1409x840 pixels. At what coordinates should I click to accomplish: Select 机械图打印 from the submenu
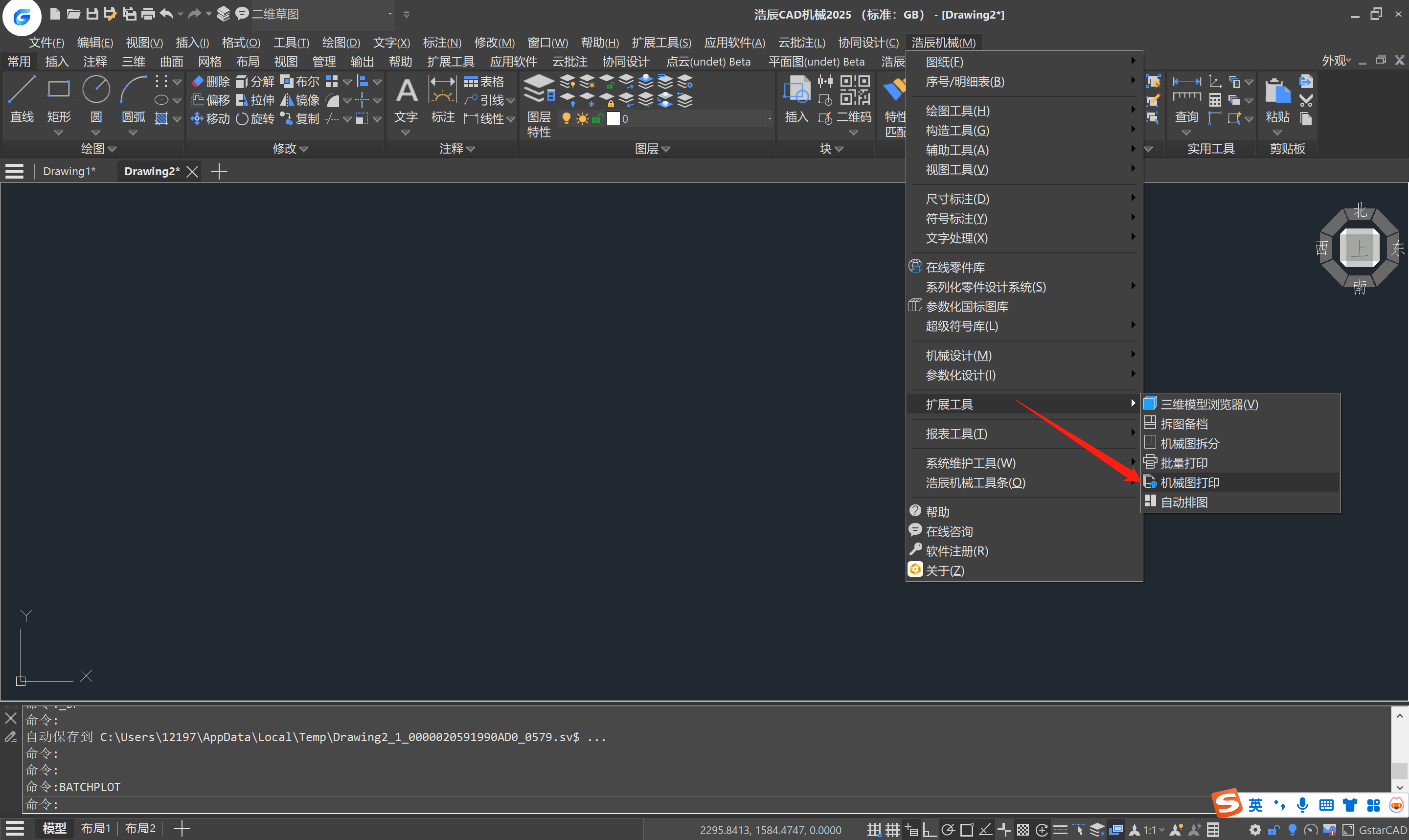coord(1189,482)
